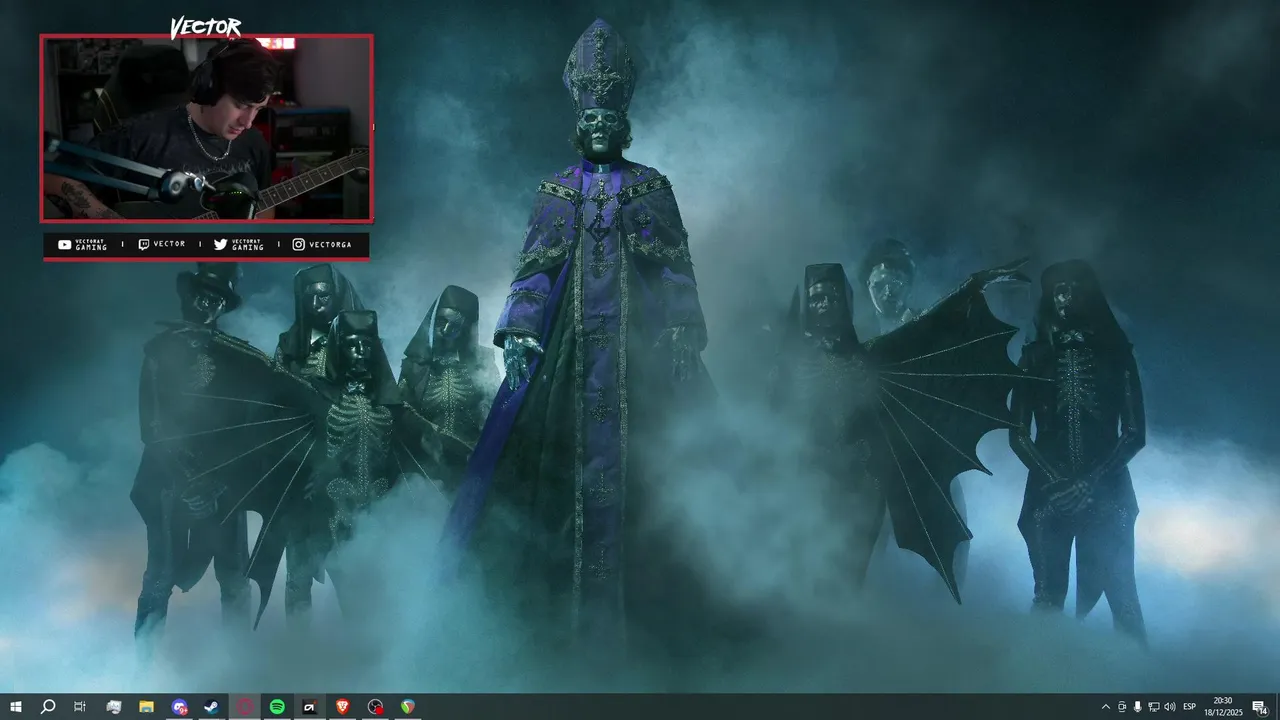Viewport: 1280px width, 720px height.
Task: Open Windows Search from the taskbar
Action: point(47,707)
